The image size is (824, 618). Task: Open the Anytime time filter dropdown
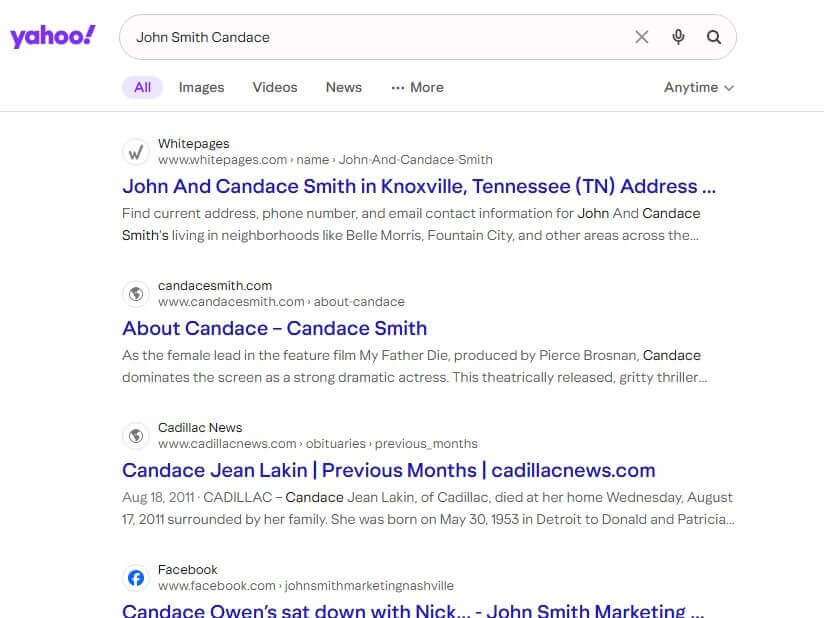(699, 87)
